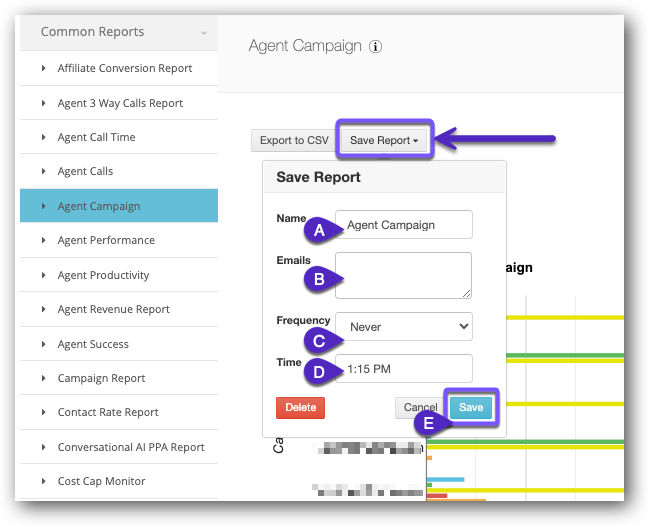
Task: Click the blue Save button
Action: point(471,408)
